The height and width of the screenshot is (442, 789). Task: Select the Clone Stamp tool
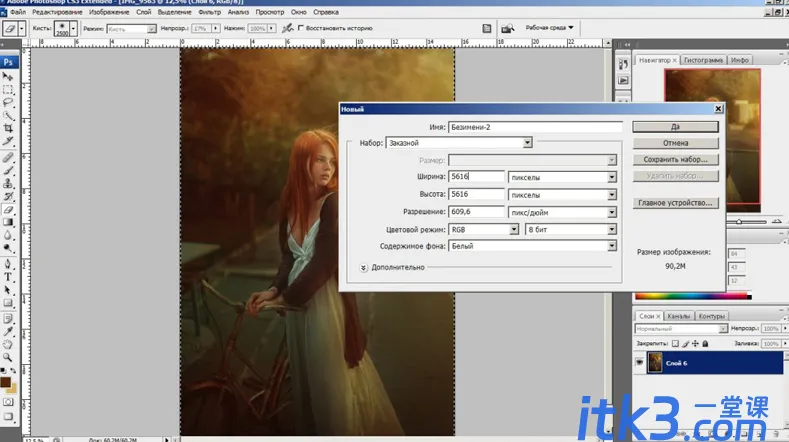(x=8, y=184)
